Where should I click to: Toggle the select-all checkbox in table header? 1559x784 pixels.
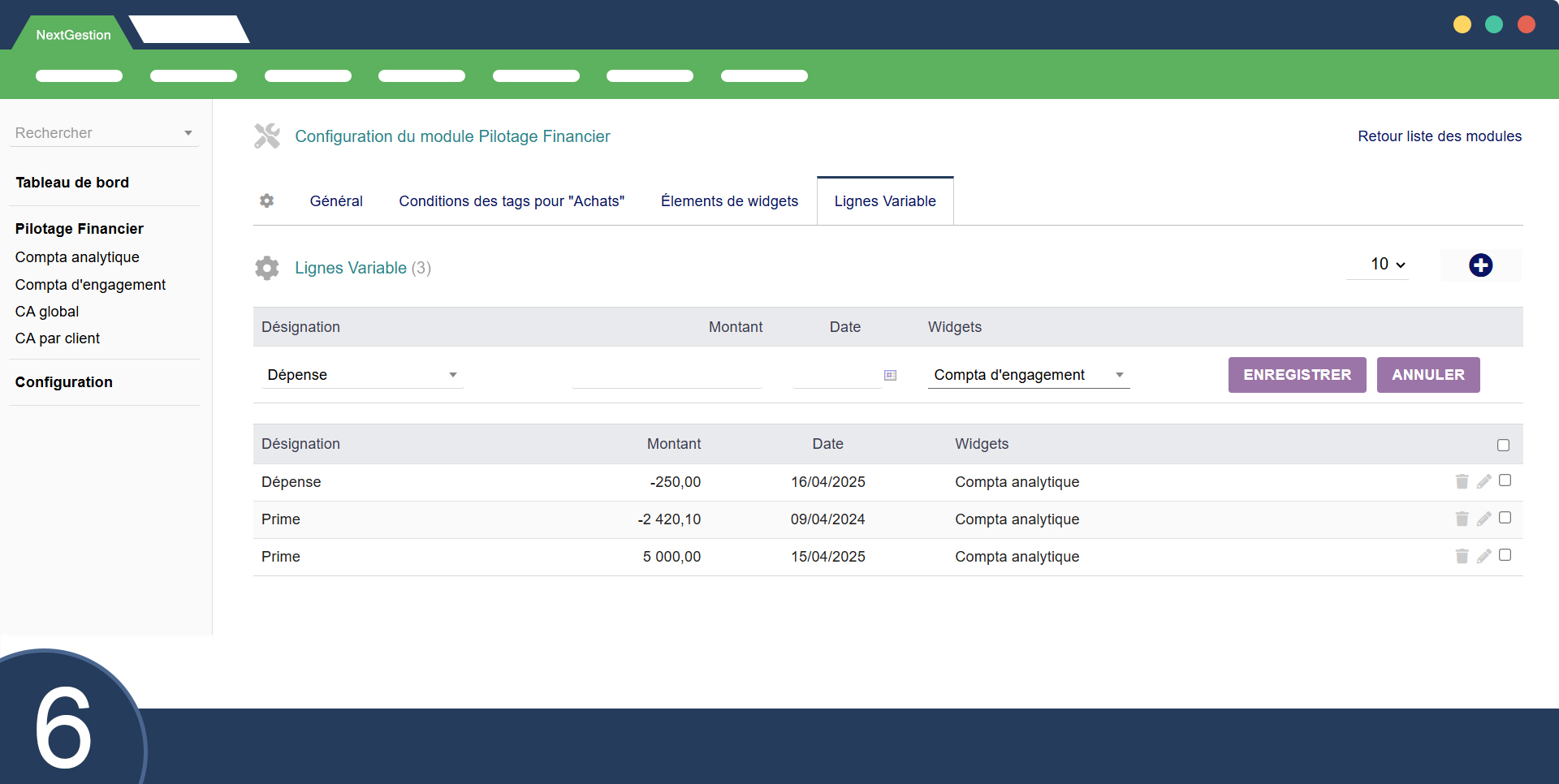pos(1503,445)
